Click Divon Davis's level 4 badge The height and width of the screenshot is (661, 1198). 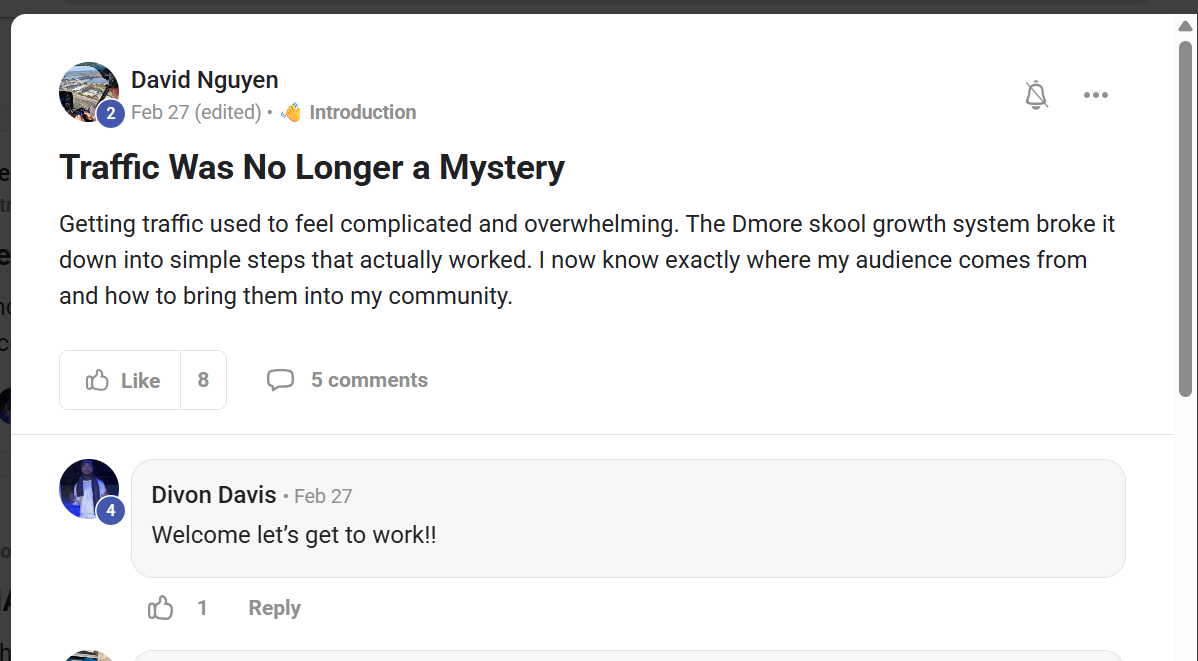pyautogui.click(x=110, y=511)
